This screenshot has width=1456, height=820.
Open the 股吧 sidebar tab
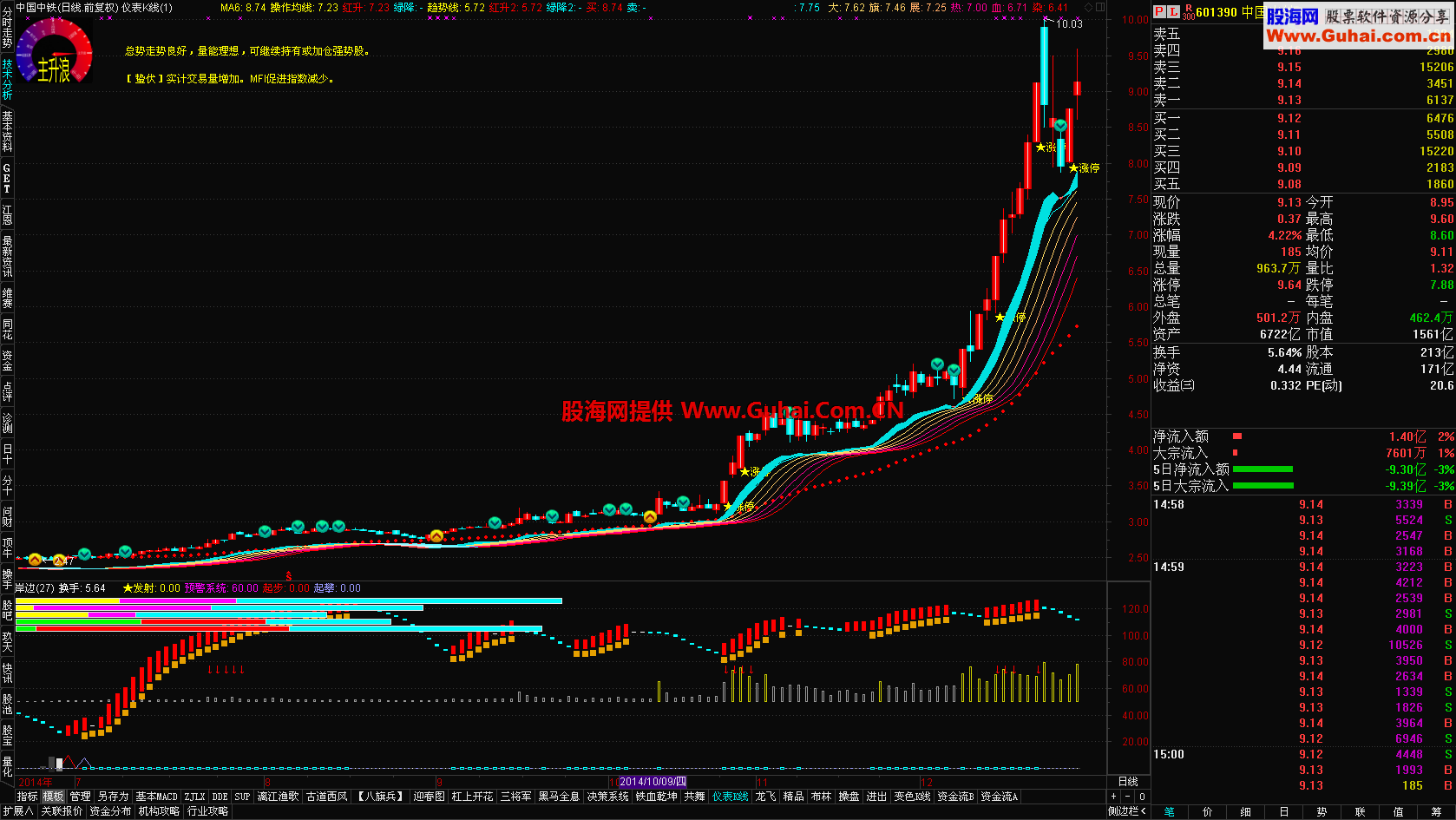click(7, 610)
